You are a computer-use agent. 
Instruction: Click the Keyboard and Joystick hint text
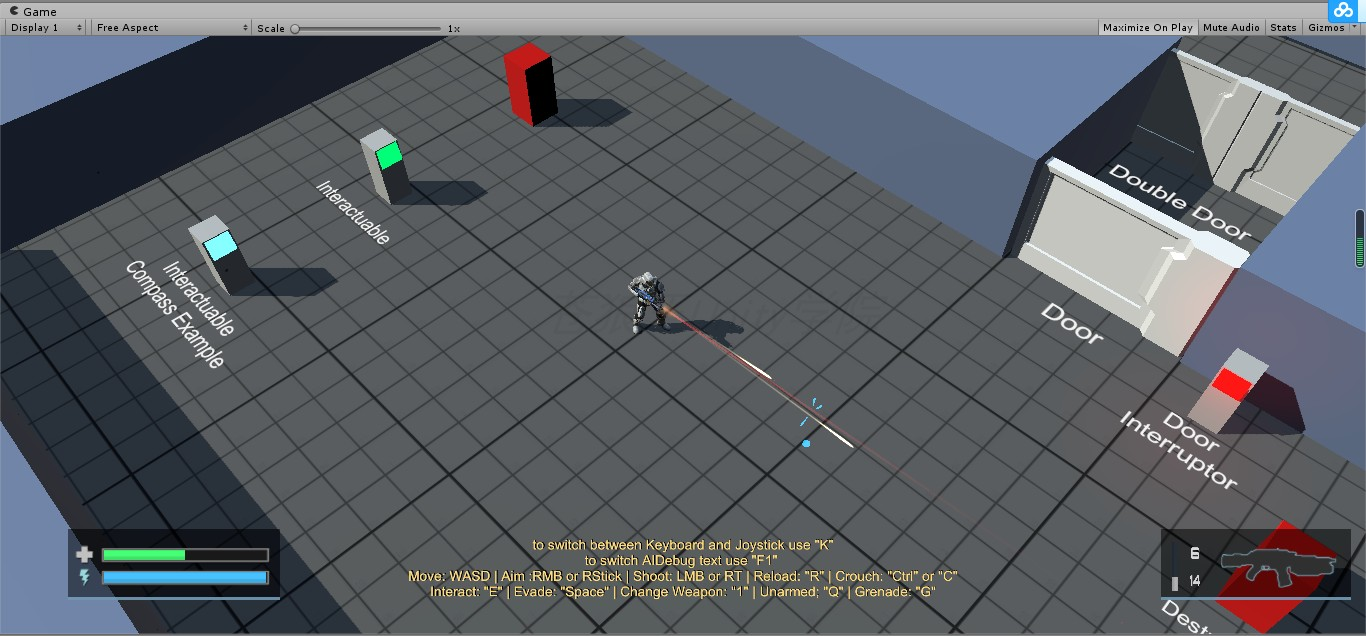coord(683,545)
